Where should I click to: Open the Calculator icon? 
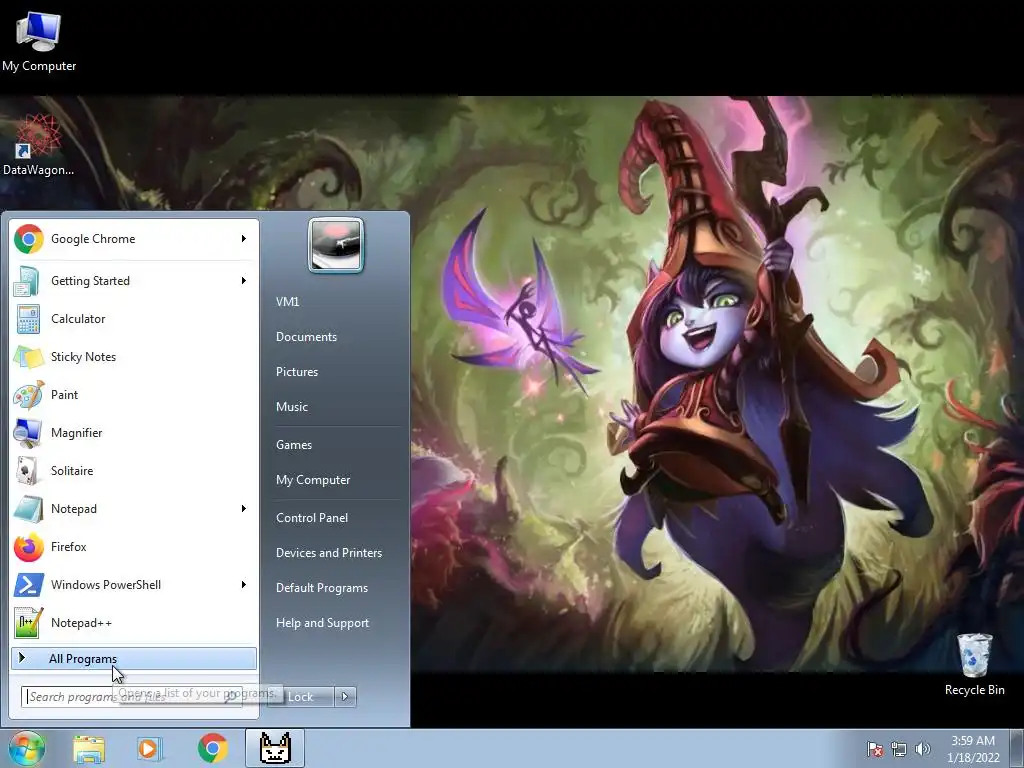[x=28, y=319]
